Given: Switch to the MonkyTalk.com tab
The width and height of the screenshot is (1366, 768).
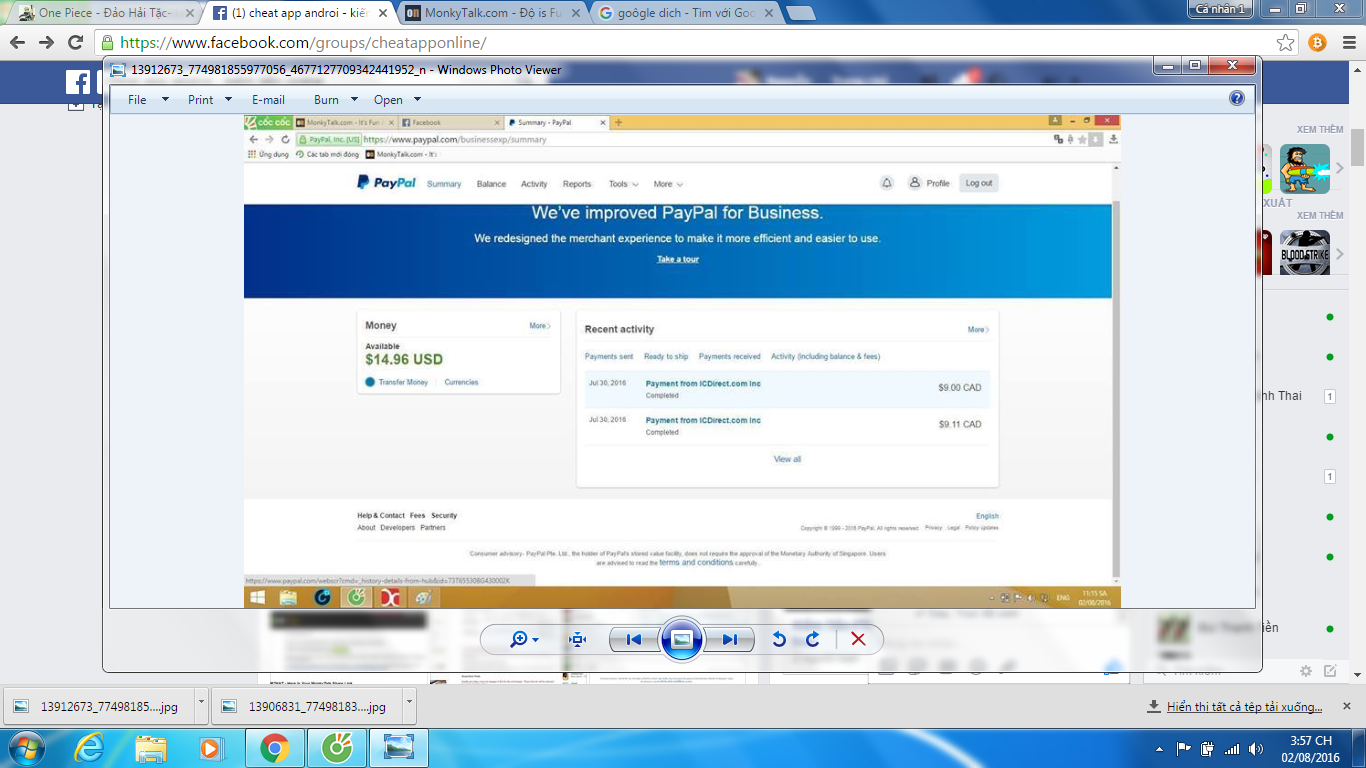Looking at the screenshot, I should [492, 13].
